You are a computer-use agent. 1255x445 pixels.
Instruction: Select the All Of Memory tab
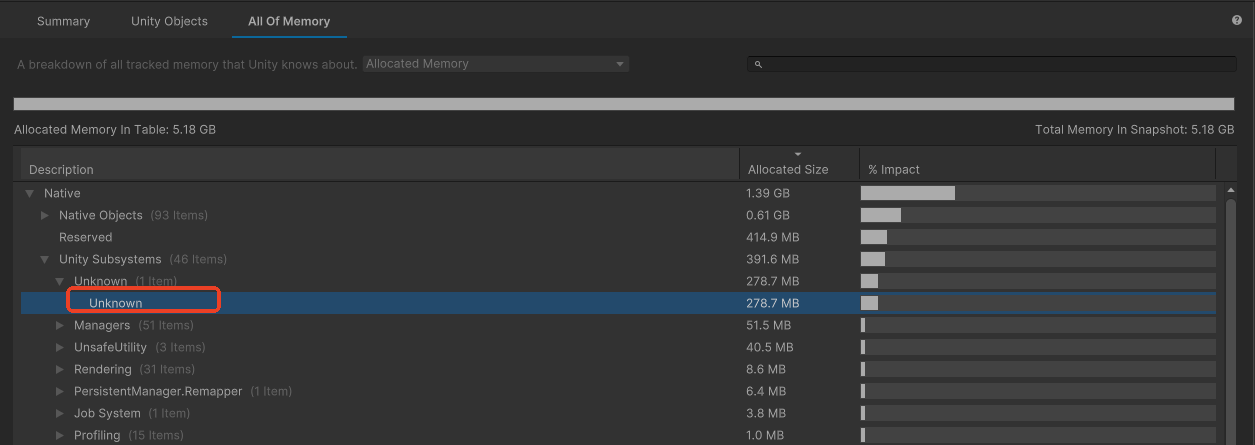[289, 21]
